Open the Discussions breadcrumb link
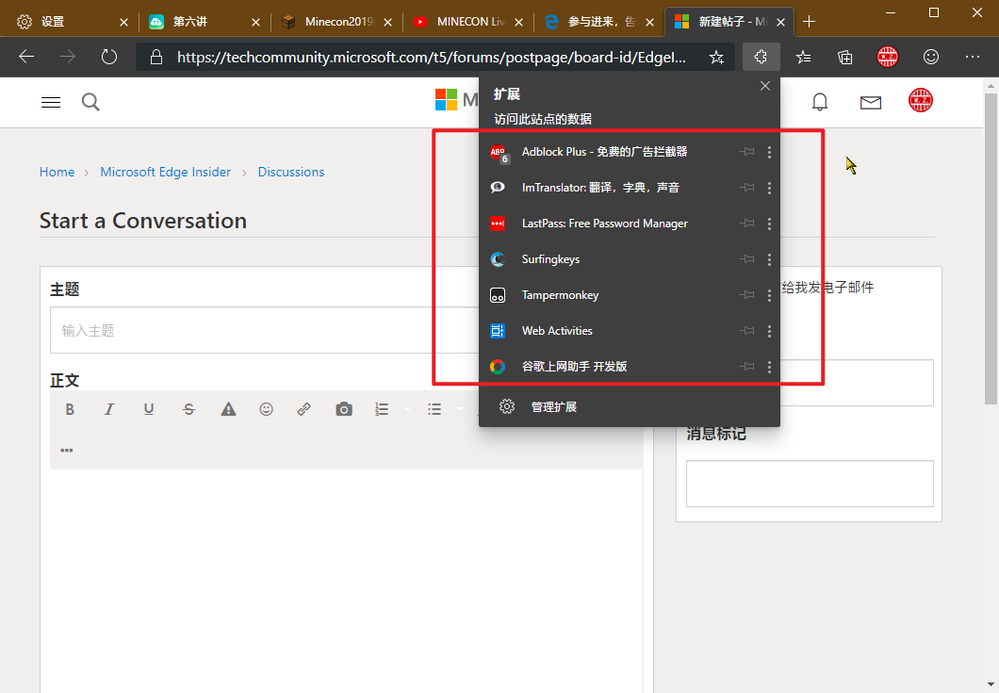999x693 pixels. tap(291, 172)
